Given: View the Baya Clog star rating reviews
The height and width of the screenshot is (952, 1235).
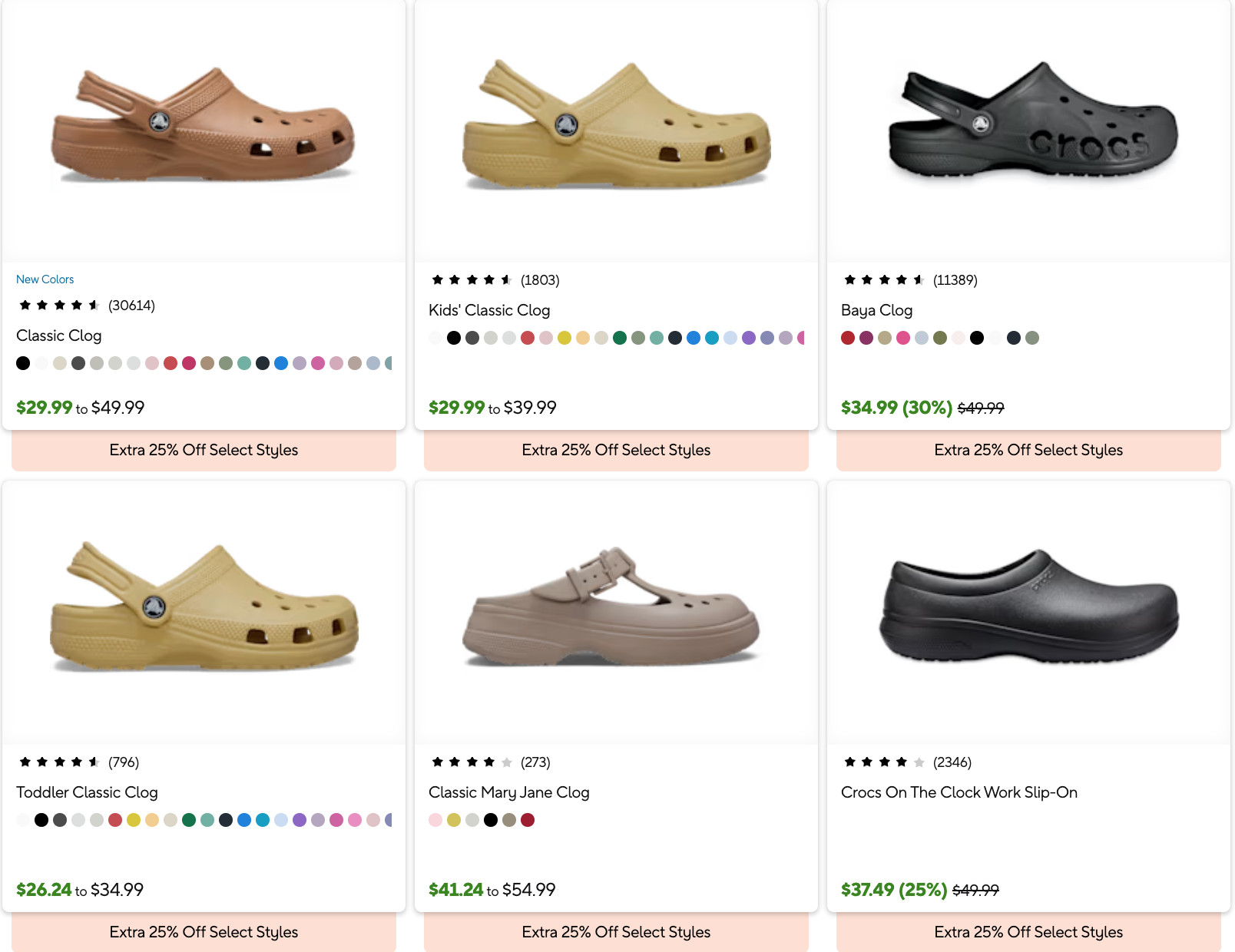Looking at the screenshot, I should click(x=910, y=280).
